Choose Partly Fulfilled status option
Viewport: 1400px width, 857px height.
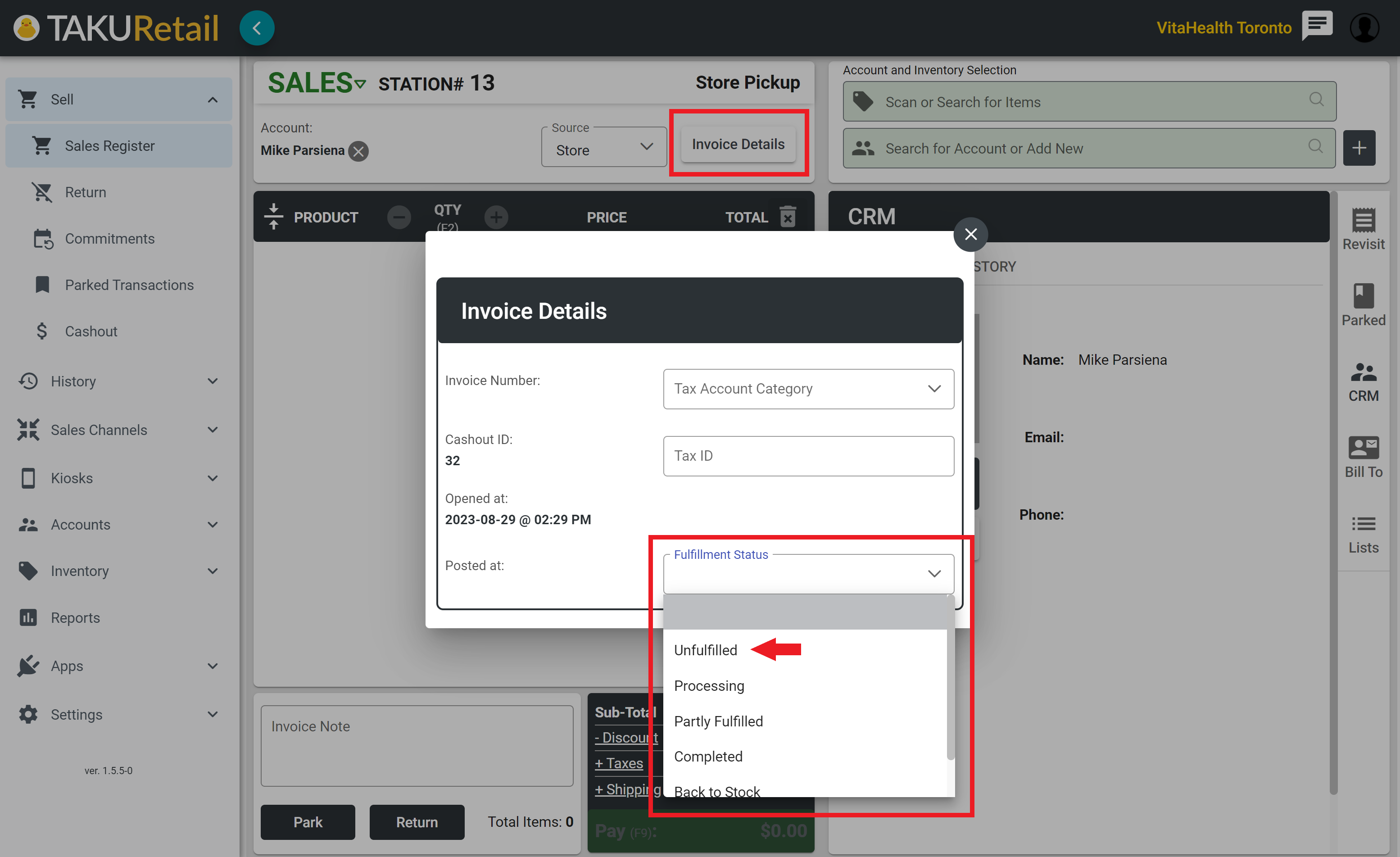pos(718,721)
